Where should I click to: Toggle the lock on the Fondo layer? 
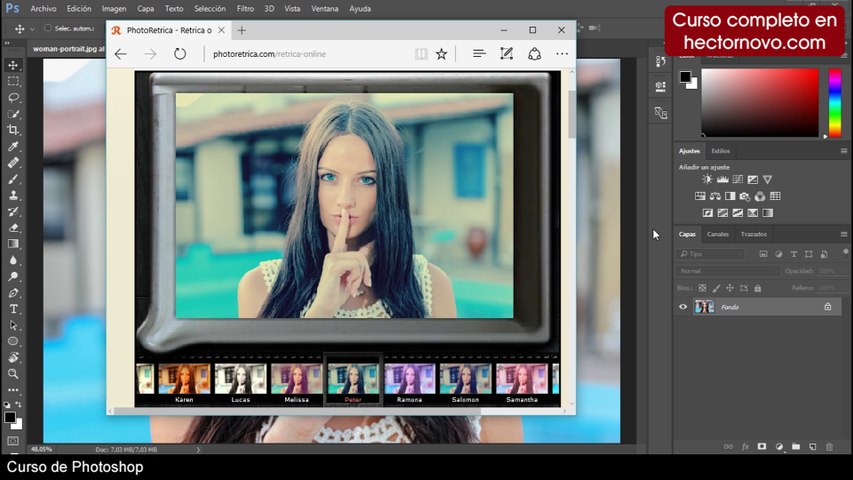point(827,307)
